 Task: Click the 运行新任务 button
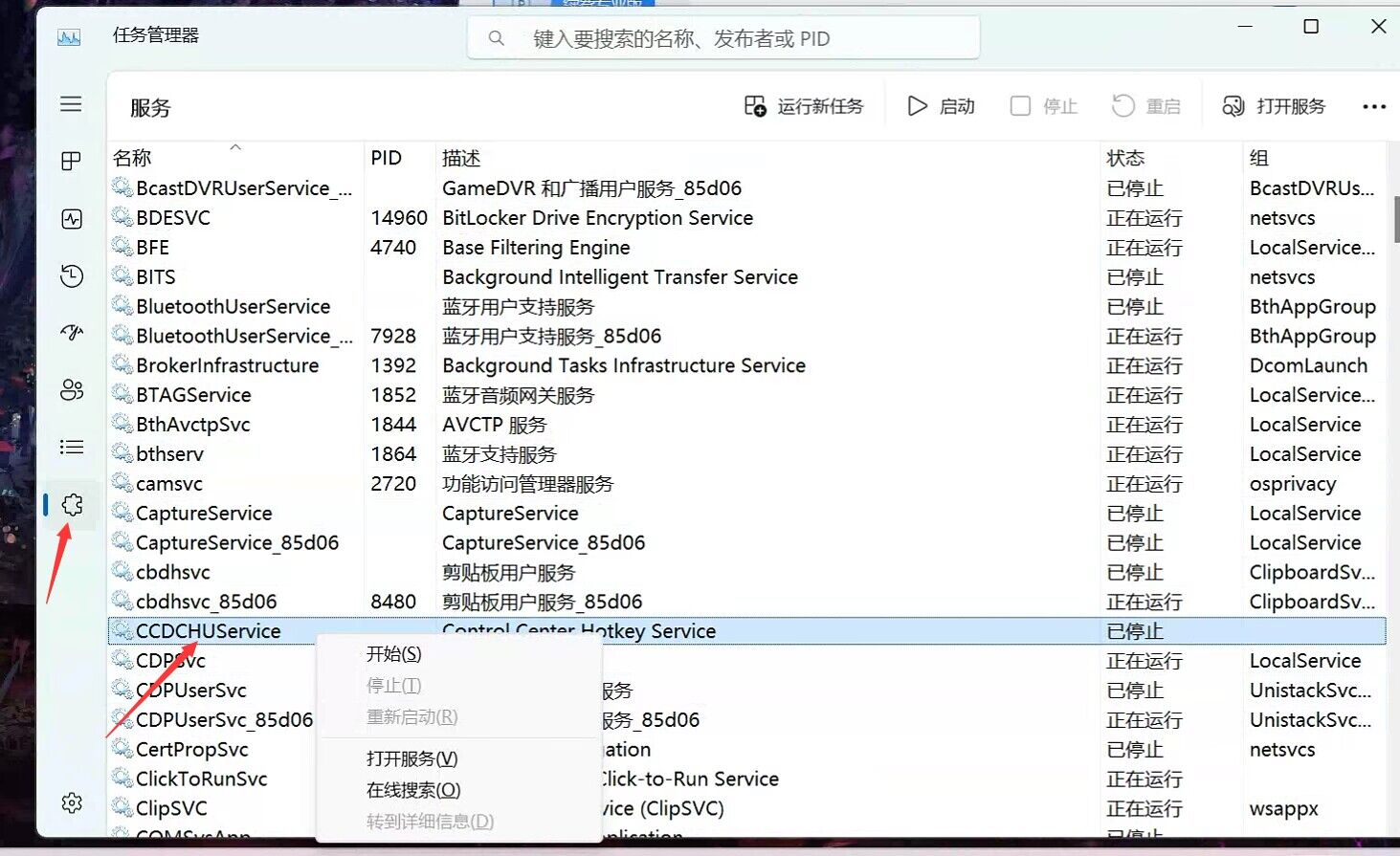click(804, 105)
